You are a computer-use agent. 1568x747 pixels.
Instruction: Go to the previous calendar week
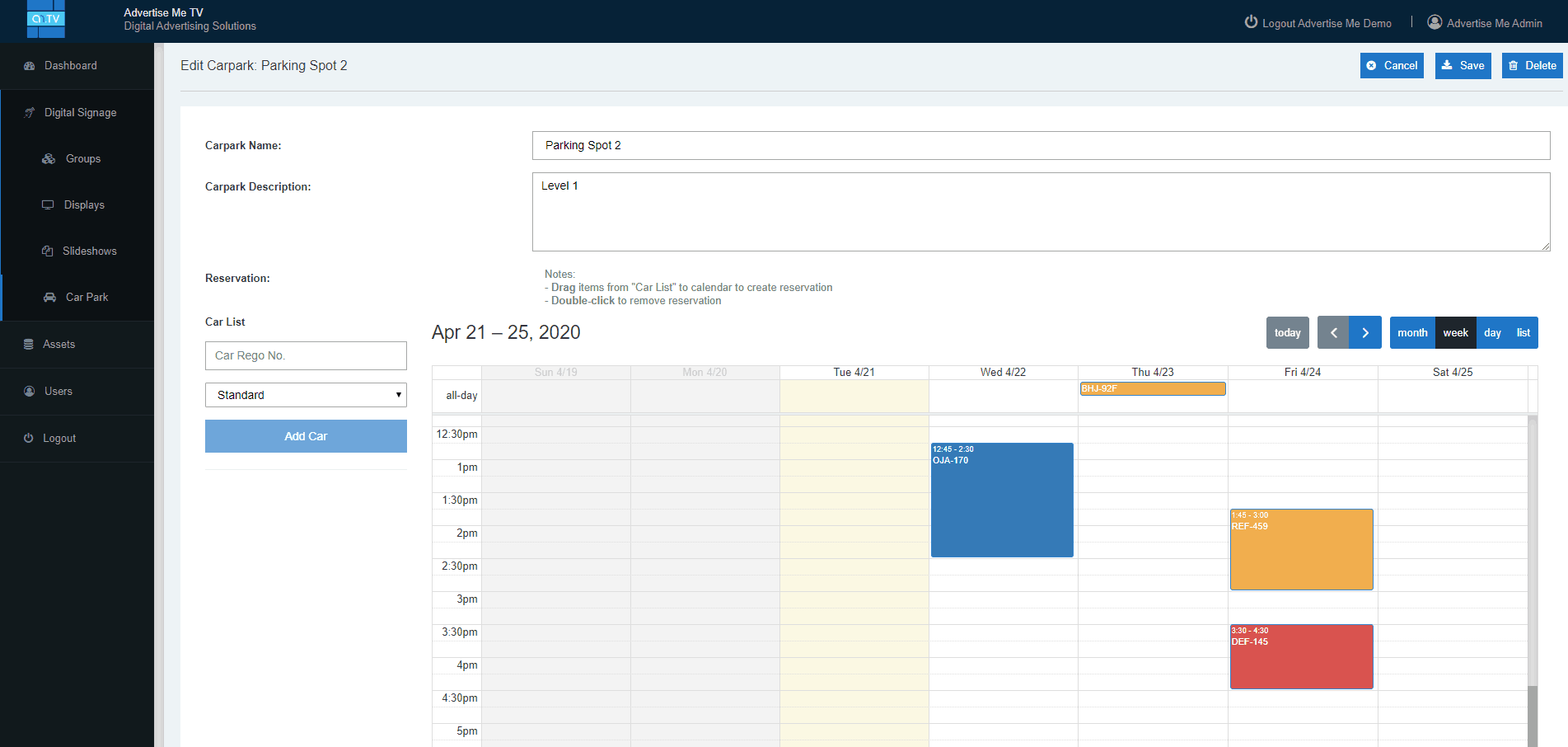pos(1333,333)
